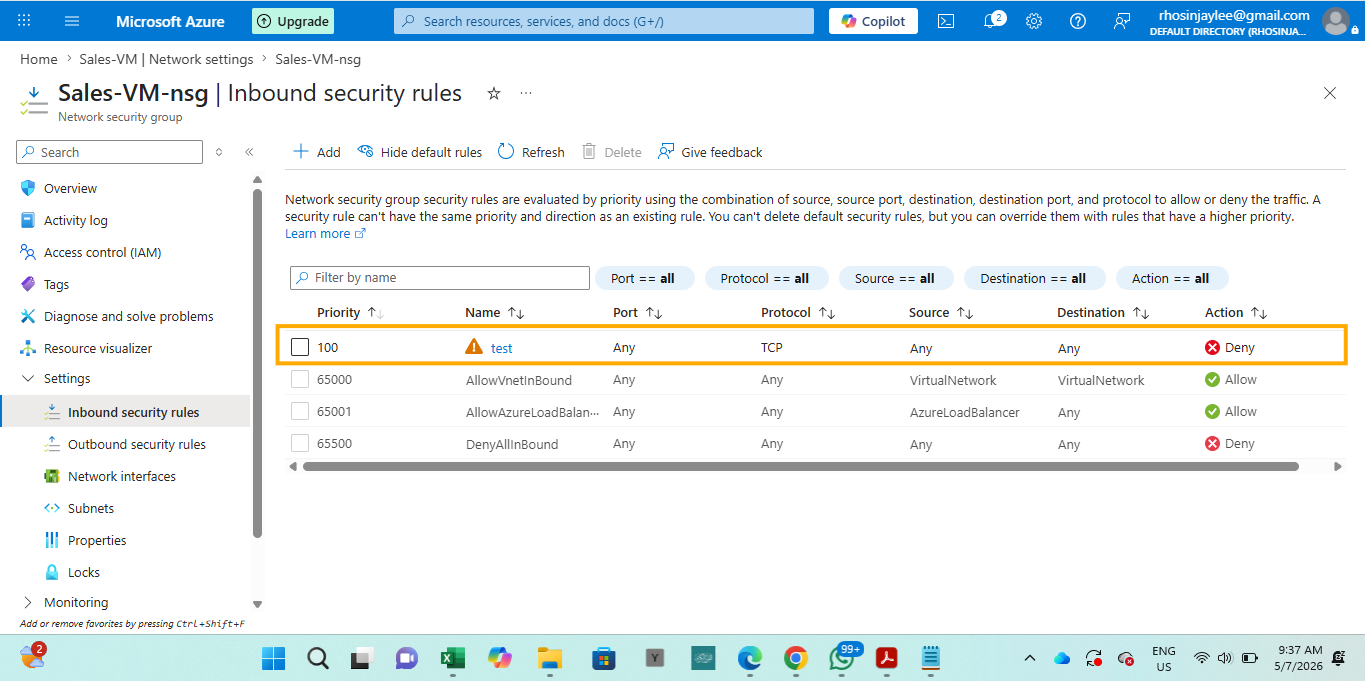Image resolution: width=1365 pixels, height=681 pixels.
Task: Click the Learn more link
Action: coord(325,233)
